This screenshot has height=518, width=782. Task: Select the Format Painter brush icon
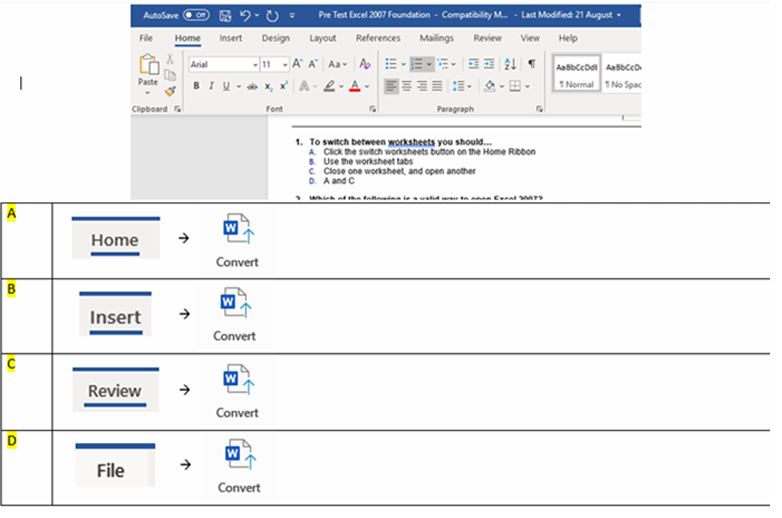(170, 91)
